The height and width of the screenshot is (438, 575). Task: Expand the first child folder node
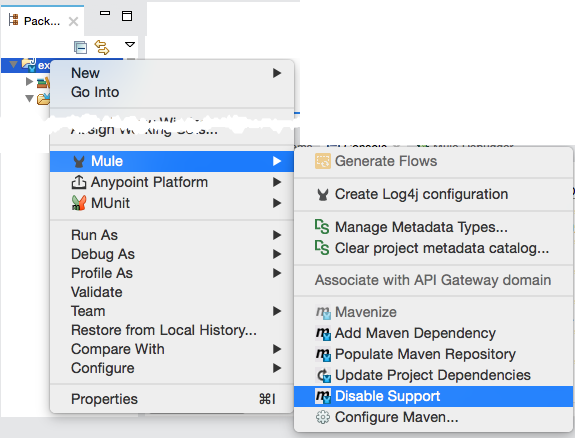[x=29, y=81]
